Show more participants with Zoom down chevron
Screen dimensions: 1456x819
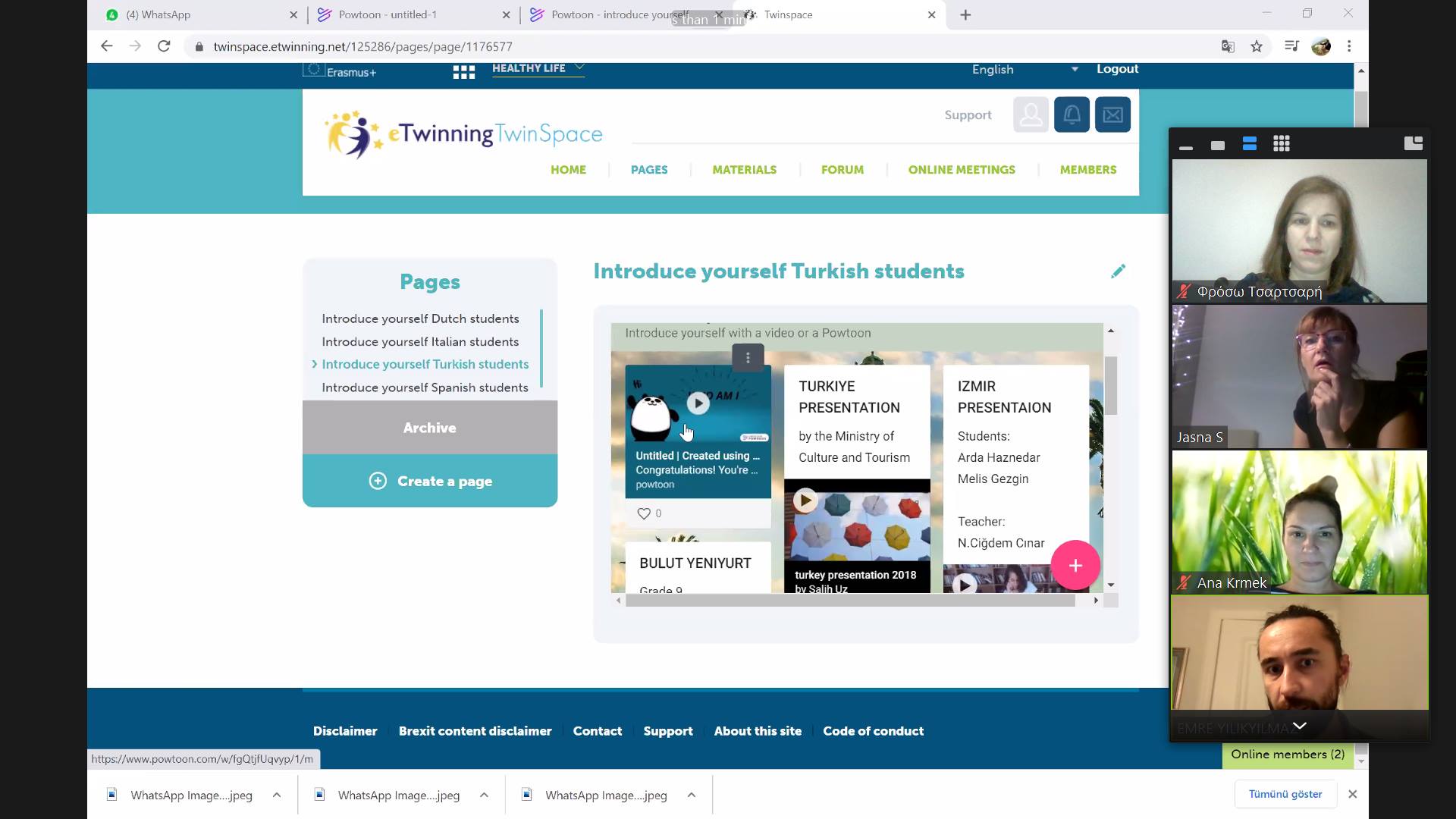[x=1299, y=726]
